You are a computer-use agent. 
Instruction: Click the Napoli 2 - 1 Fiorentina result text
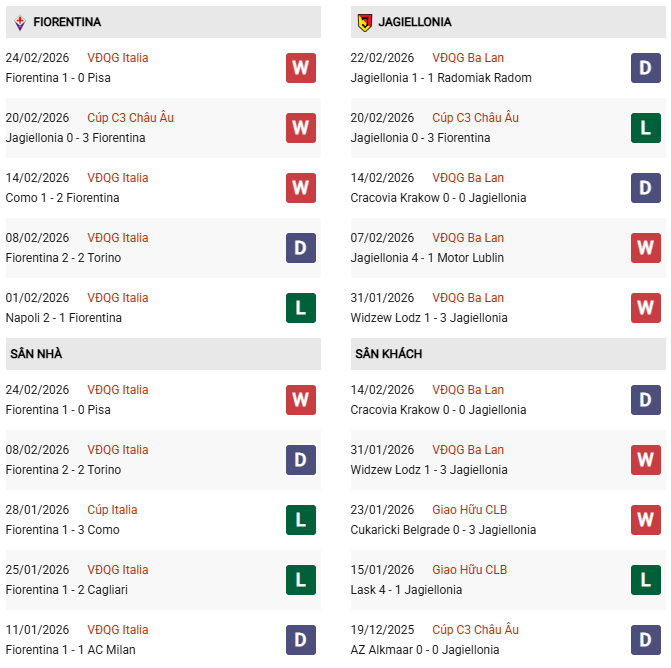click(x=64, y=318)
